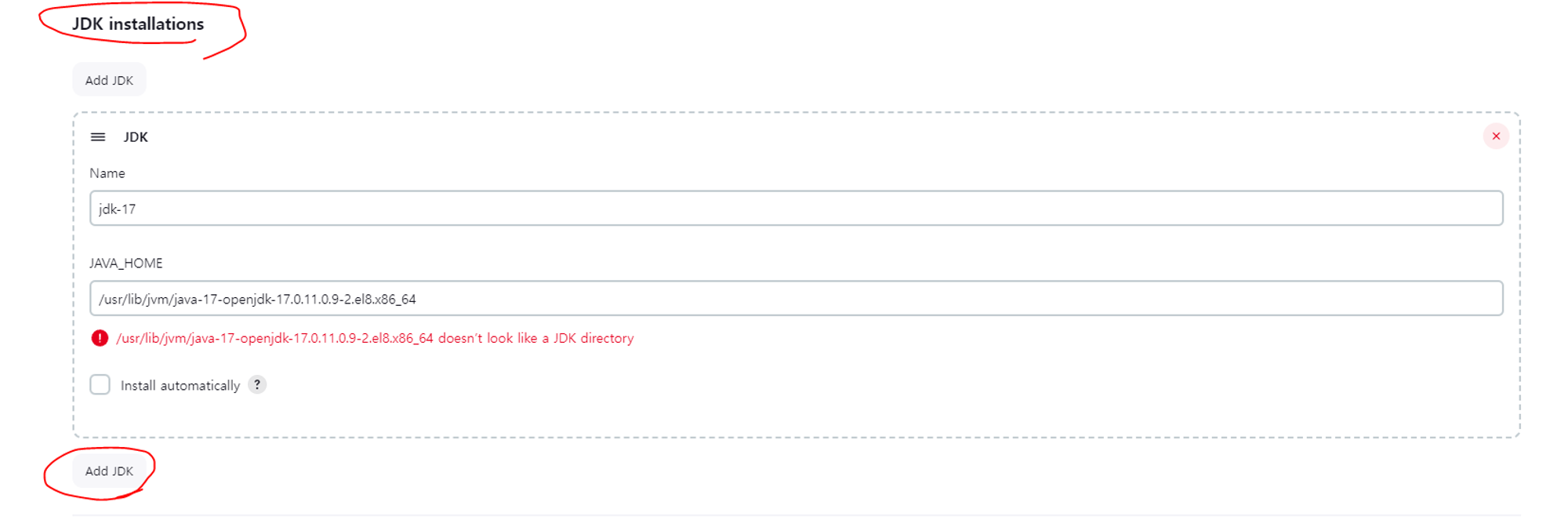Click the Name field label
1568x527 pixels.
(x=107, y=173)
